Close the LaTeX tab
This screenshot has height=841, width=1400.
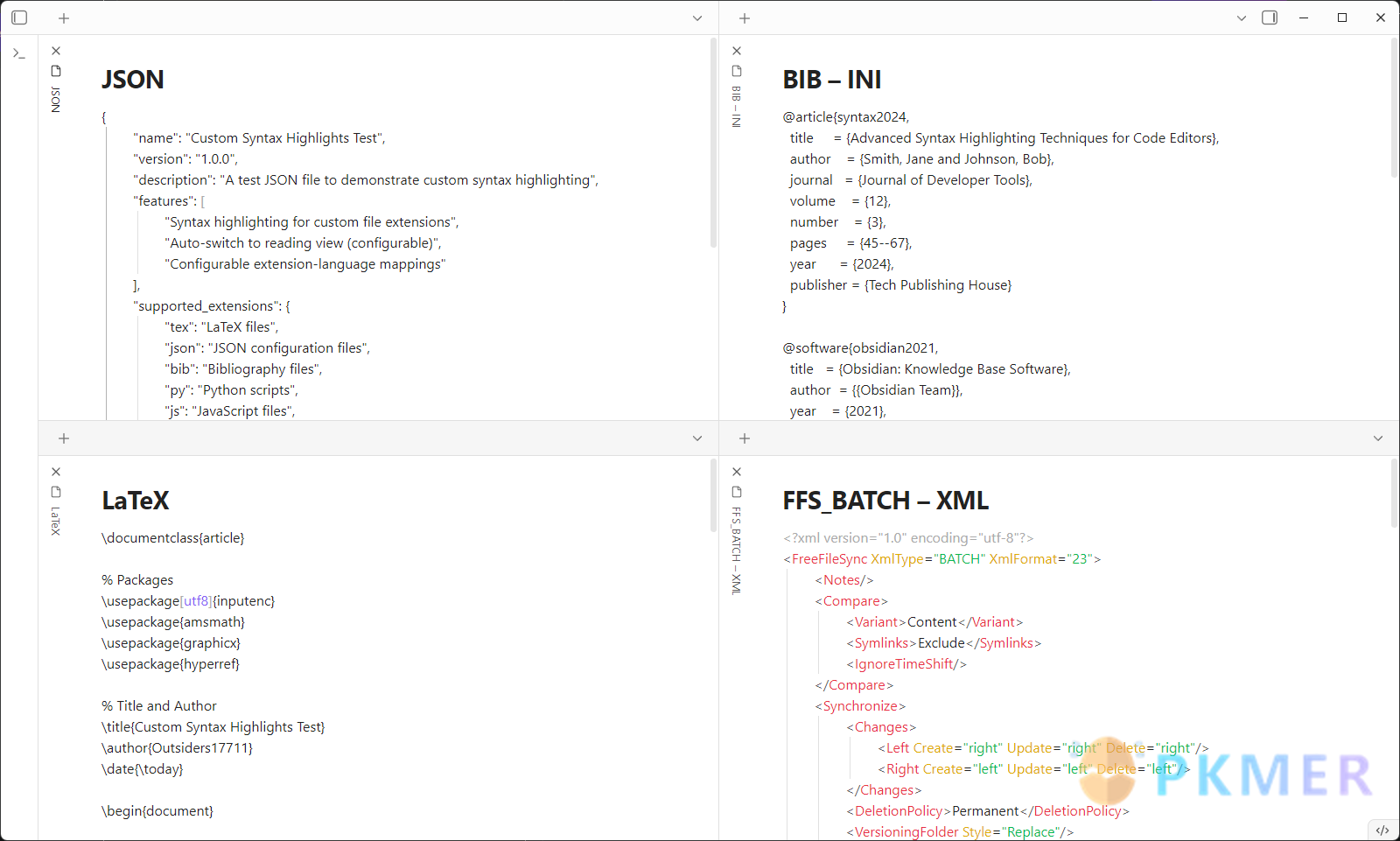56,471
